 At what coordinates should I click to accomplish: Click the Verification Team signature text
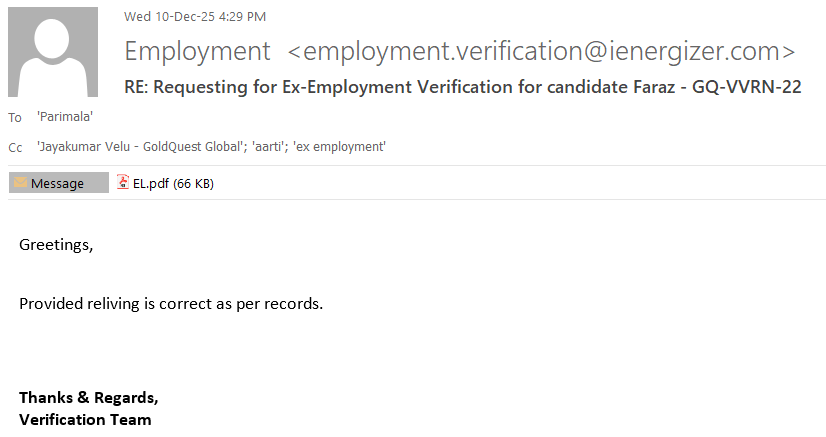[x=85, y=420]
